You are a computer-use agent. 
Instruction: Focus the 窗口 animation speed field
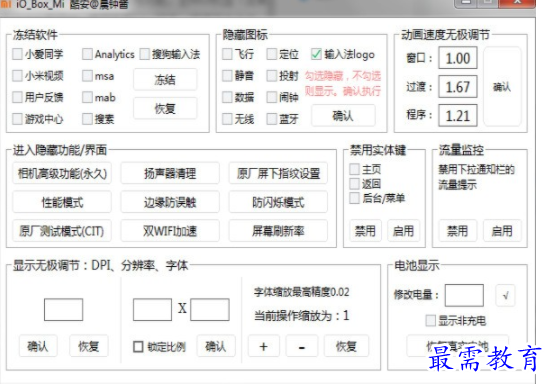click(457, 58)
